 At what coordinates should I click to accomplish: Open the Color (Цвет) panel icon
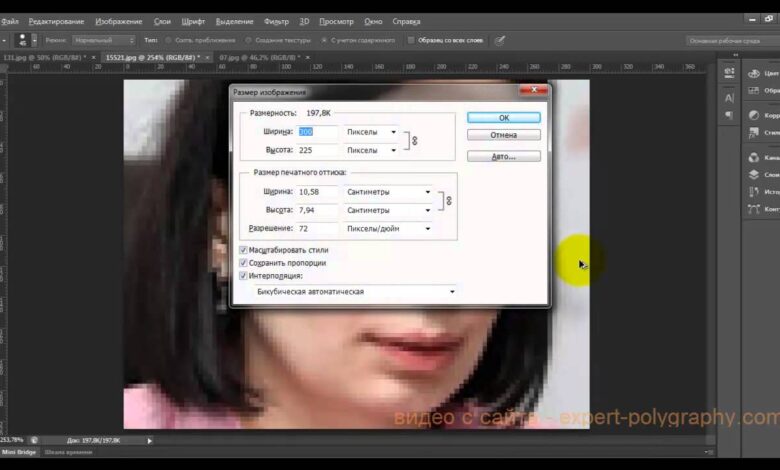click(x=755, y=73)
